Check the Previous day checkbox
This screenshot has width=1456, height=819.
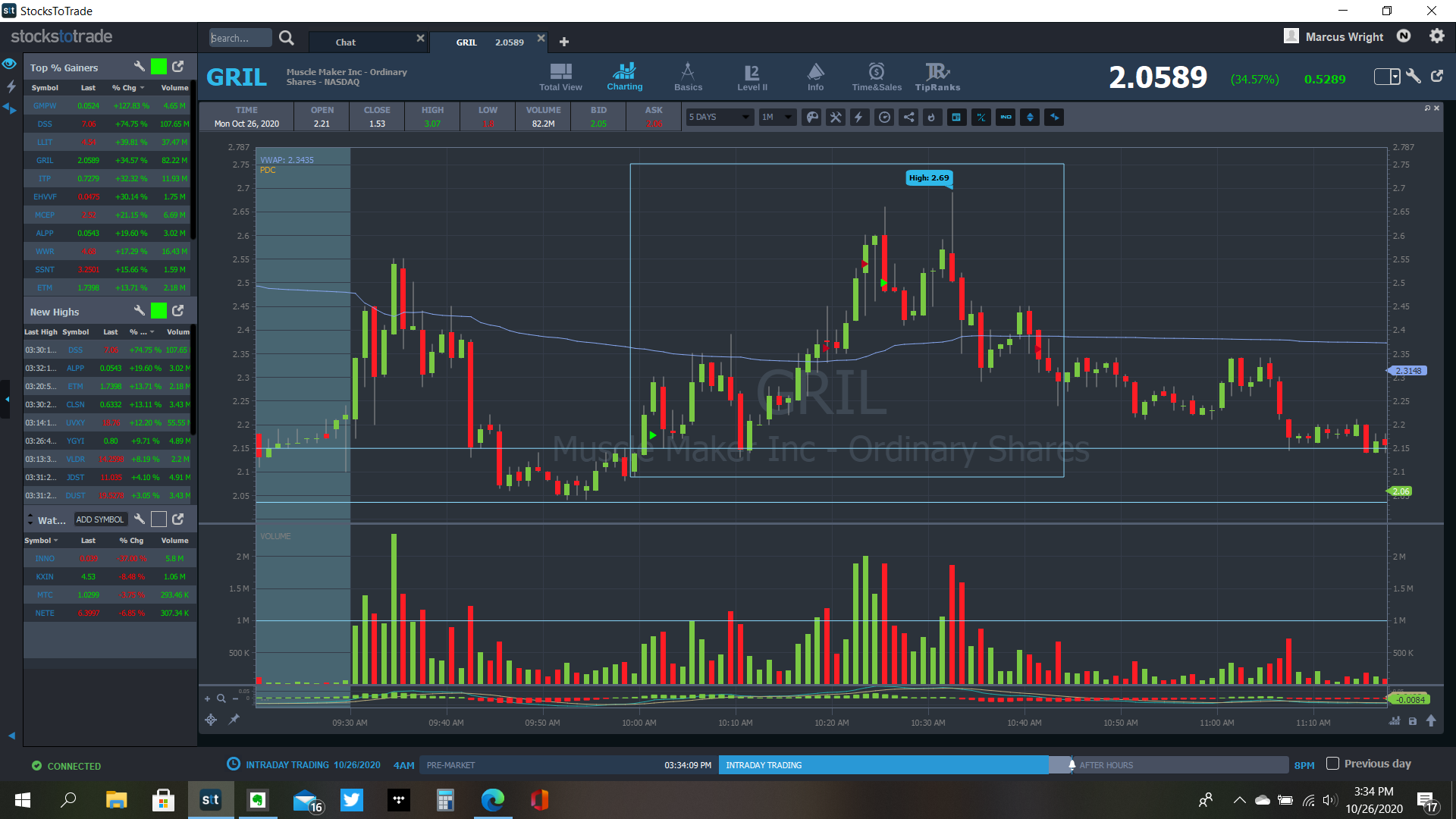(1332, 764)
